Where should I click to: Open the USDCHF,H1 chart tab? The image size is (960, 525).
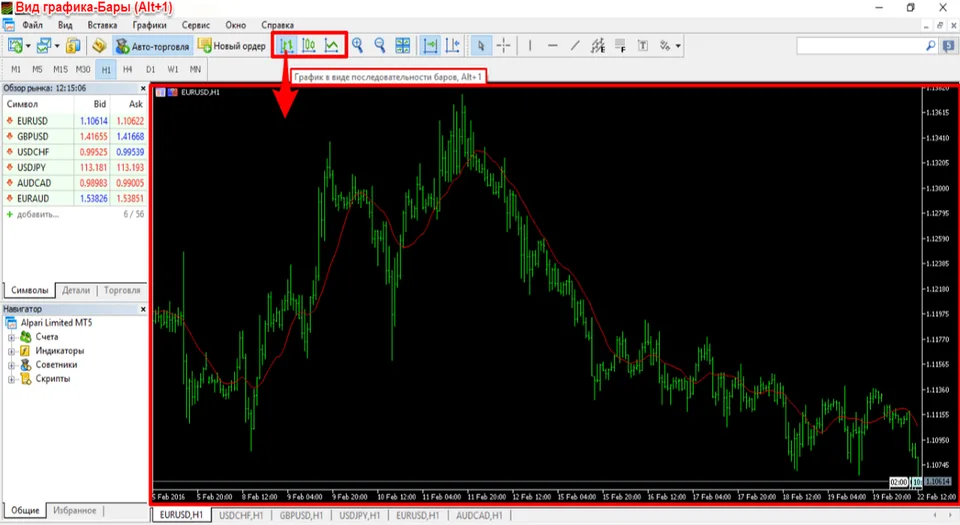(241, 515)
